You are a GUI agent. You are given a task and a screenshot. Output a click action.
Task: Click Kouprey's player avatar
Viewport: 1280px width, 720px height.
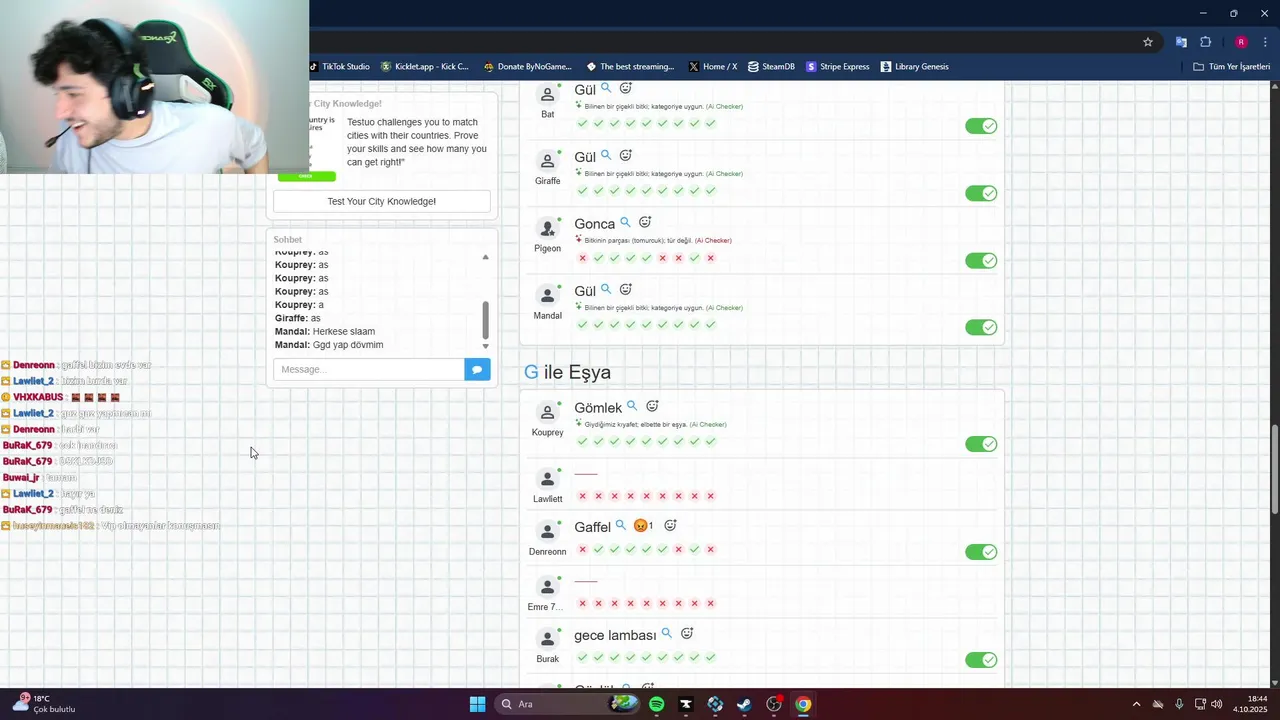(547, 412)
